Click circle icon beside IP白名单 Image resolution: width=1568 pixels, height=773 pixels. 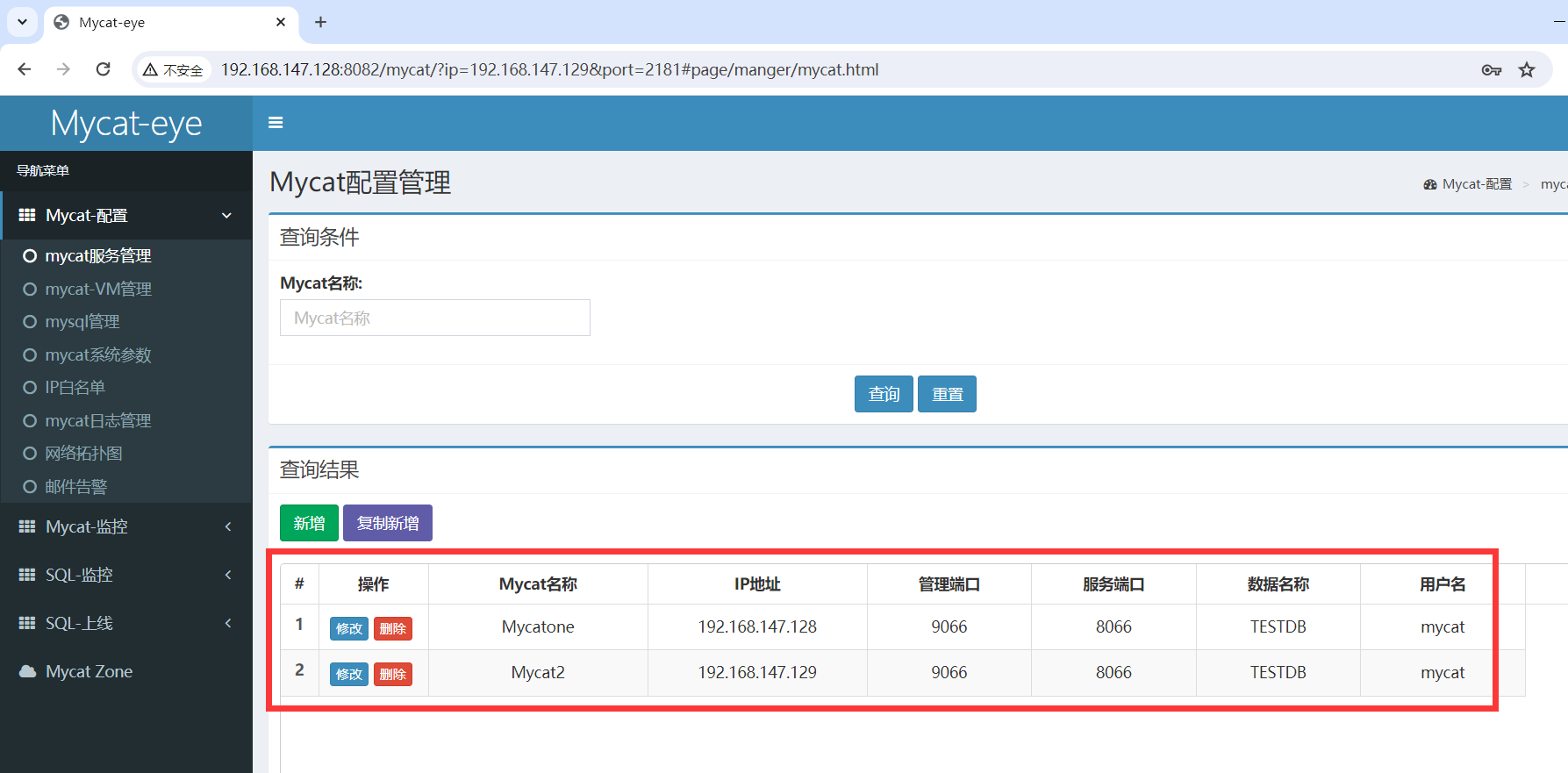30,388
